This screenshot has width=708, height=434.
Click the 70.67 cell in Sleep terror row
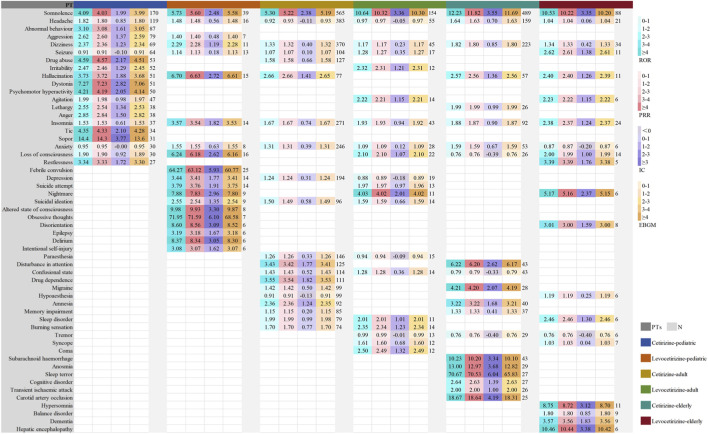click(x=456, y=374)
